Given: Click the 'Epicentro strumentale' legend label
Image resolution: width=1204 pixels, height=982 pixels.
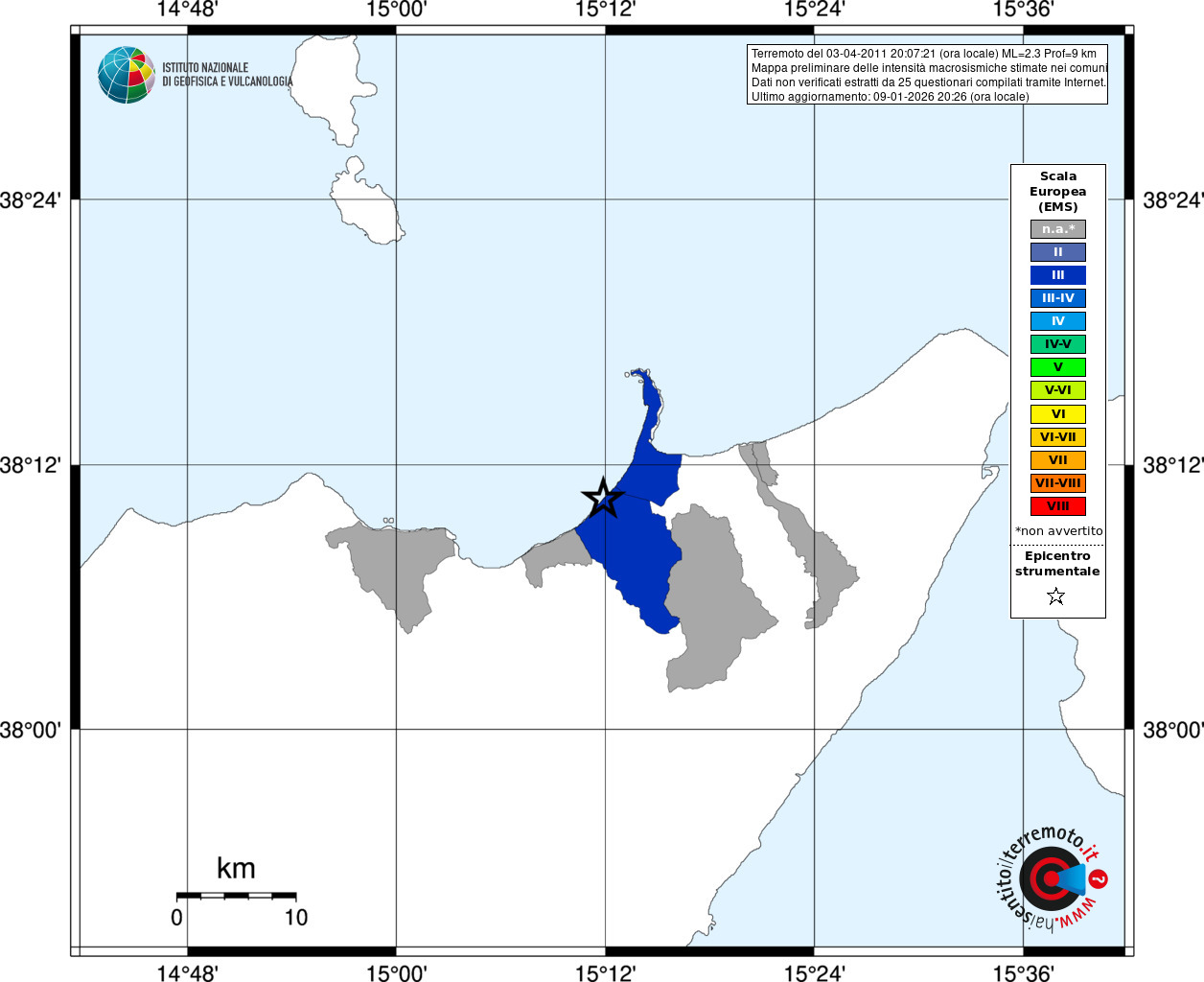Looking at the screenshot, I should (1057, 564).
